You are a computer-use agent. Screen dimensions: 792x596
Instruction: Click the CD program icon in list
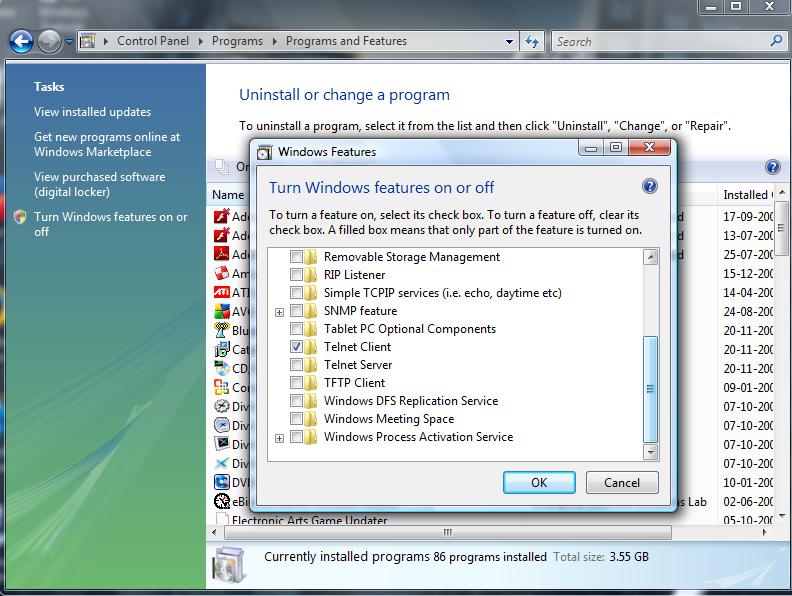[222, 368]
